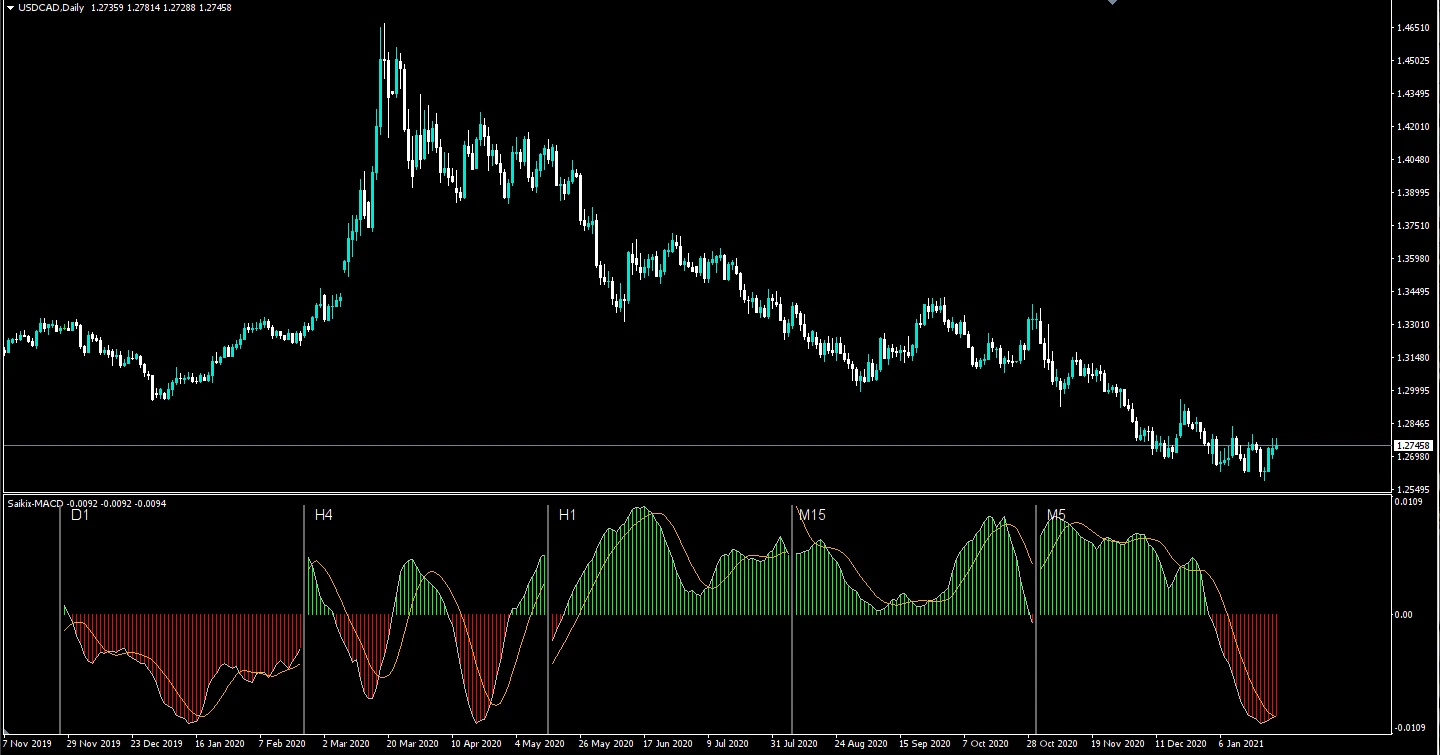Click the gray chart shift marker triangle
The width and height of the screenshot is (1440, 755).
pos(1110,4)
